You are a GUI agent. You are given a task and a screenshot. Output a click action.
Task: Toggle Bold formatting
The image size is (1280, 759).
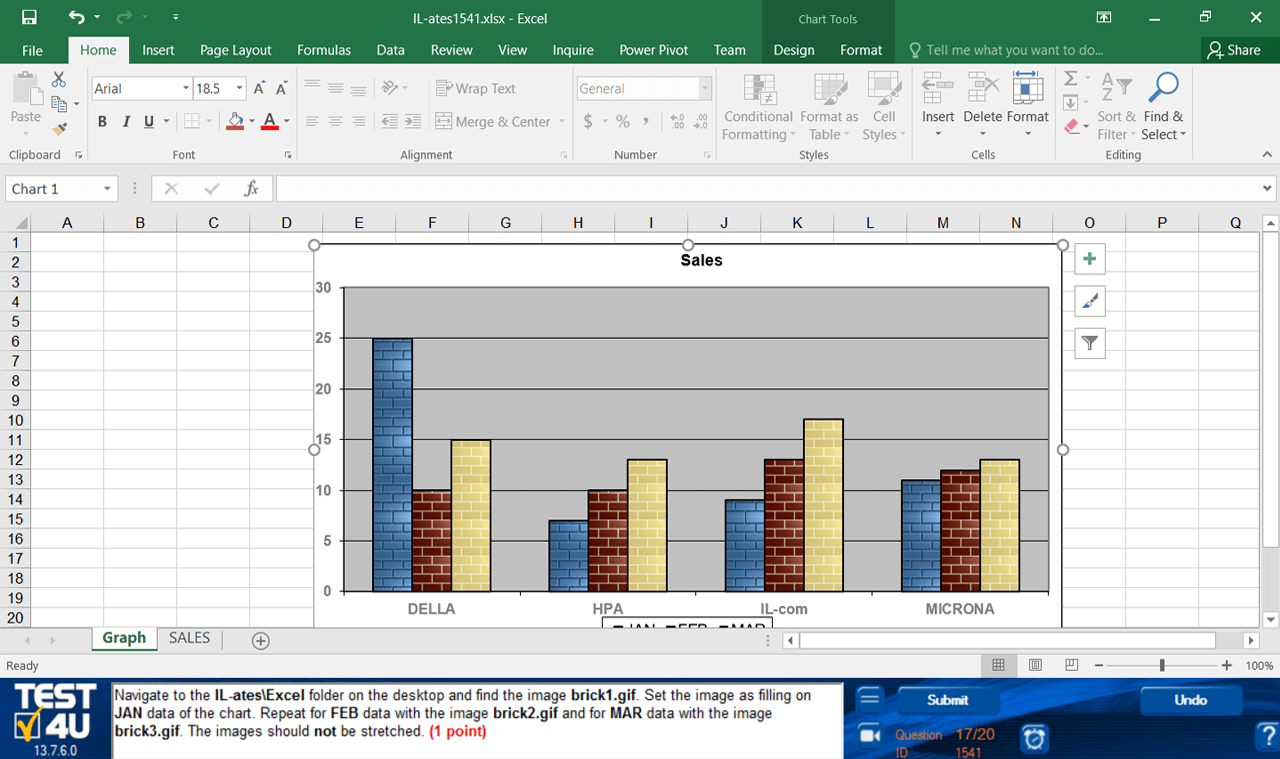pos(102,121)
